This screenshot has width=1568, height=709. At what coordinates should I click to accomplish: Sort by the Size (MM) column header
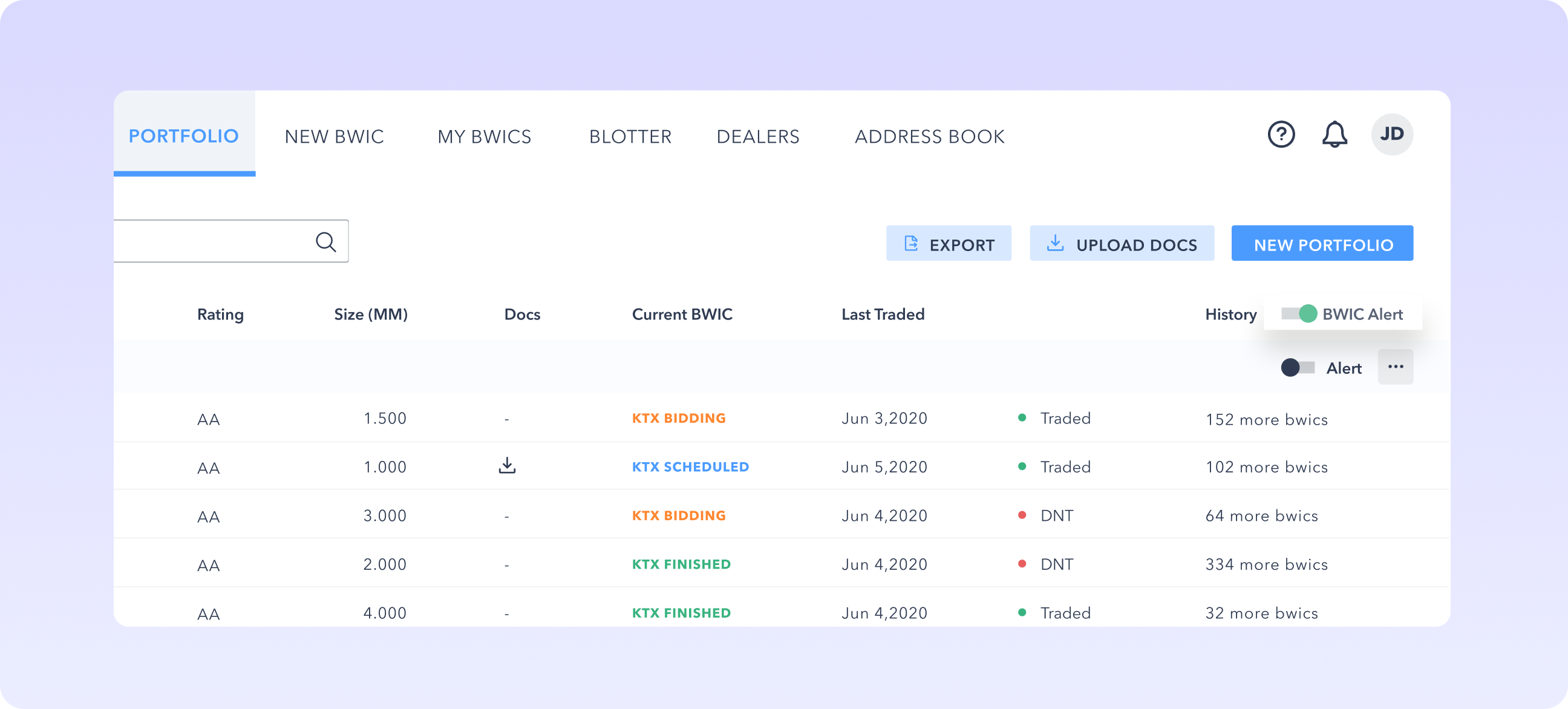371,315
